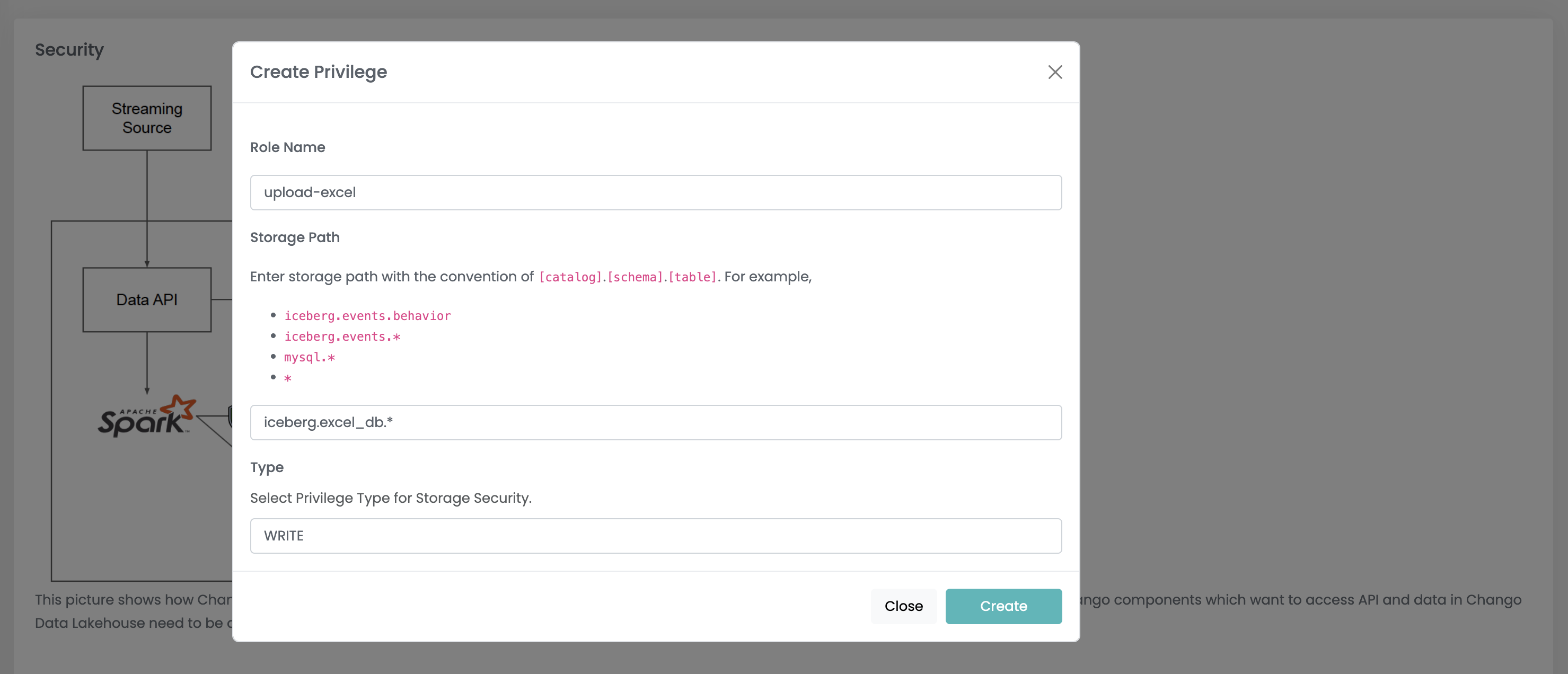Click the Role Name input field
Screen dimensions: 1568x674
[x=656, y=192]
